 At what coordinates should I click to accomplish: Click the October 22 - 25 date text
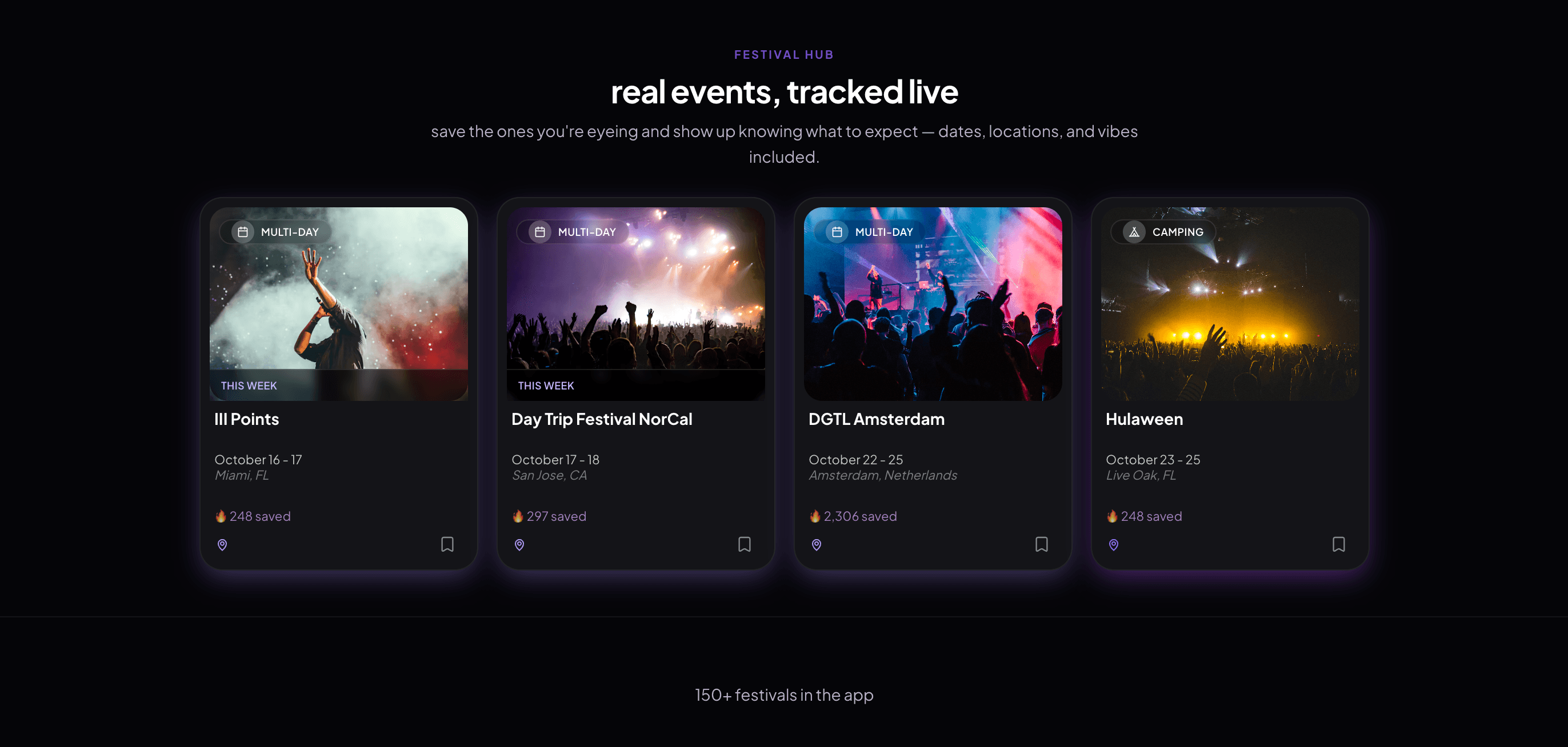[856, 459]
